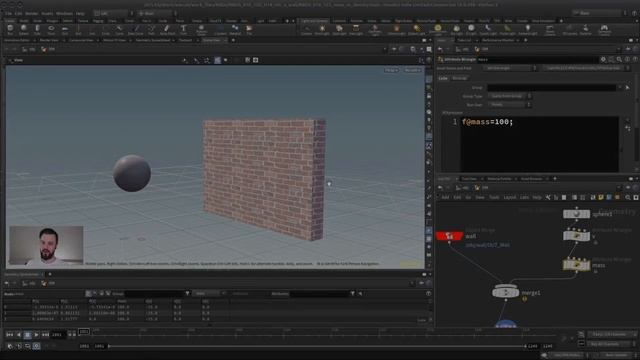Select the Torus shelf tool

[51, 29]
